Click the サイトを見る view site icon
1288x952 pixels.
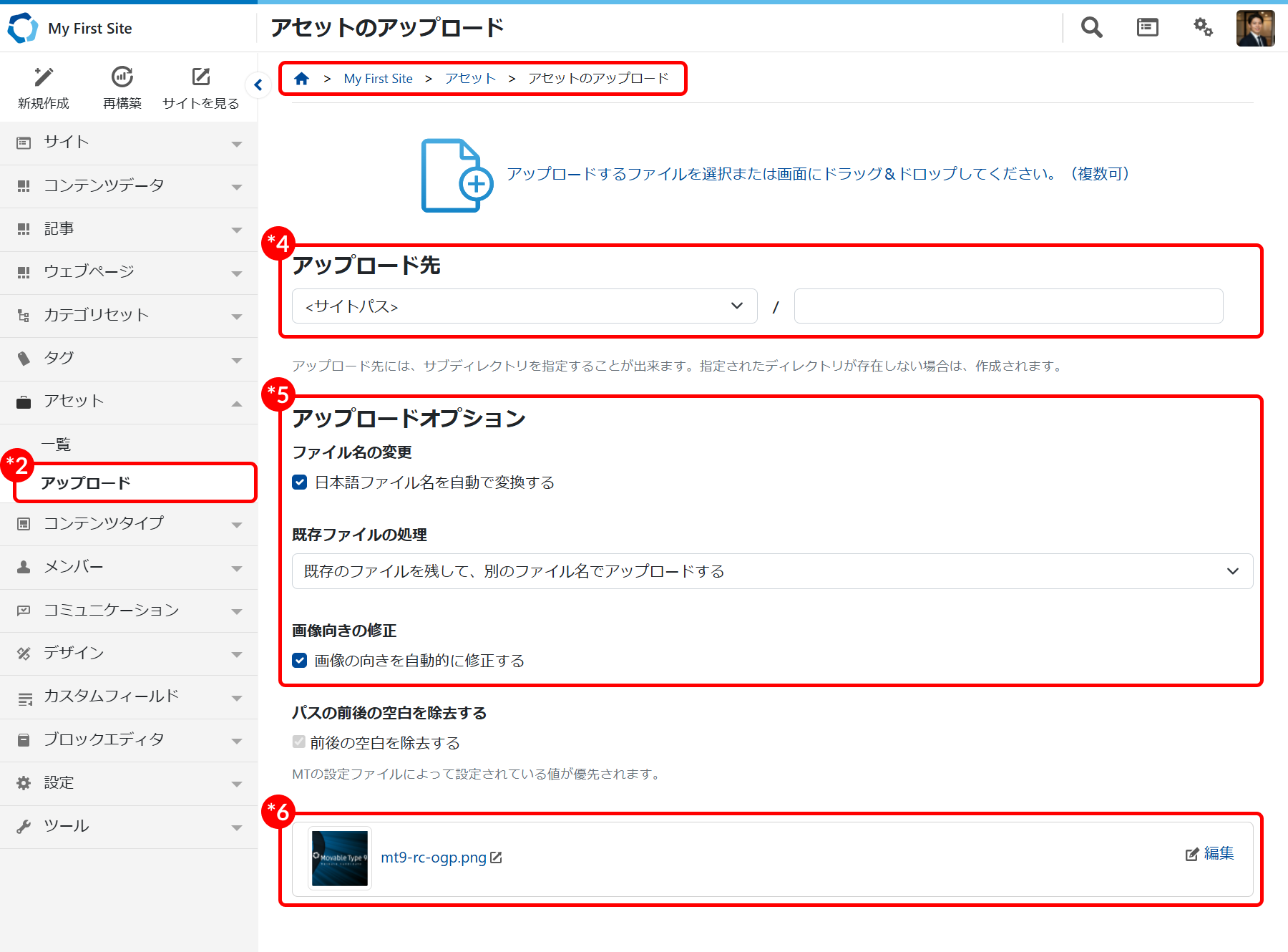click(201, 77)
